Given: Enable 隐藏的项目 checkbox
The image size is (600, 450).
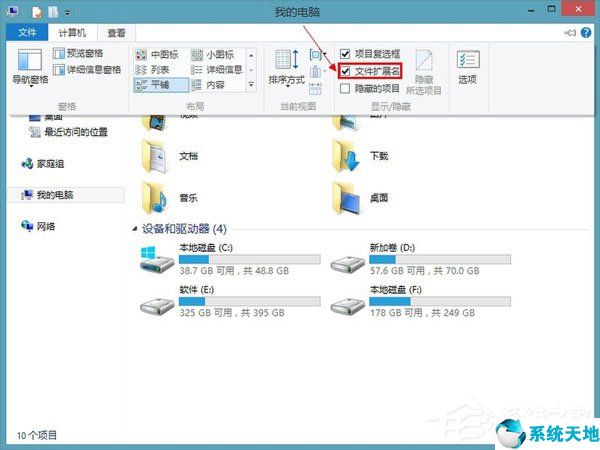Looking at the screenshot, I should [345, 88].
